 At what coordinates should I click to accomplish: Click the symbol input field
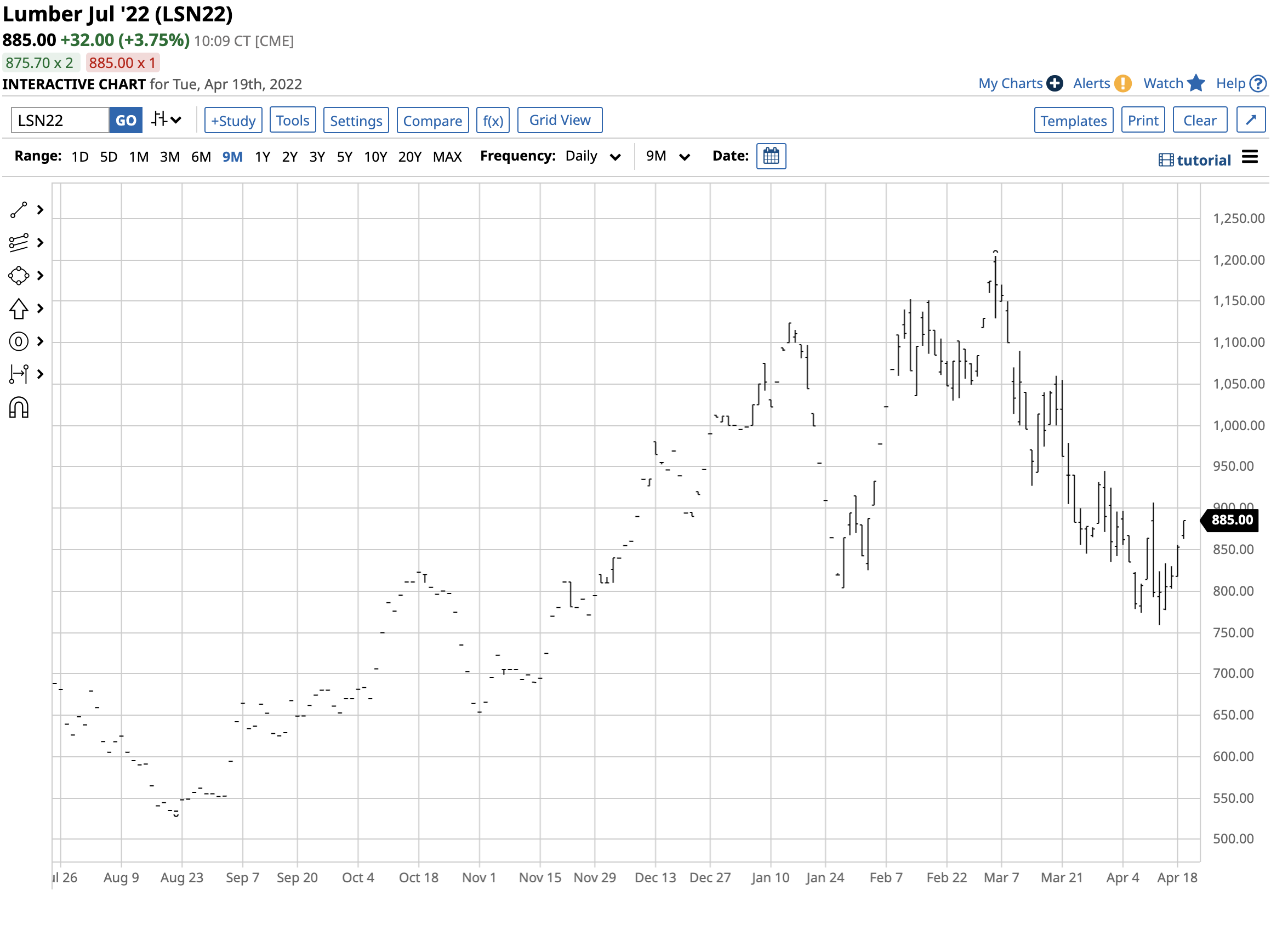60,121
